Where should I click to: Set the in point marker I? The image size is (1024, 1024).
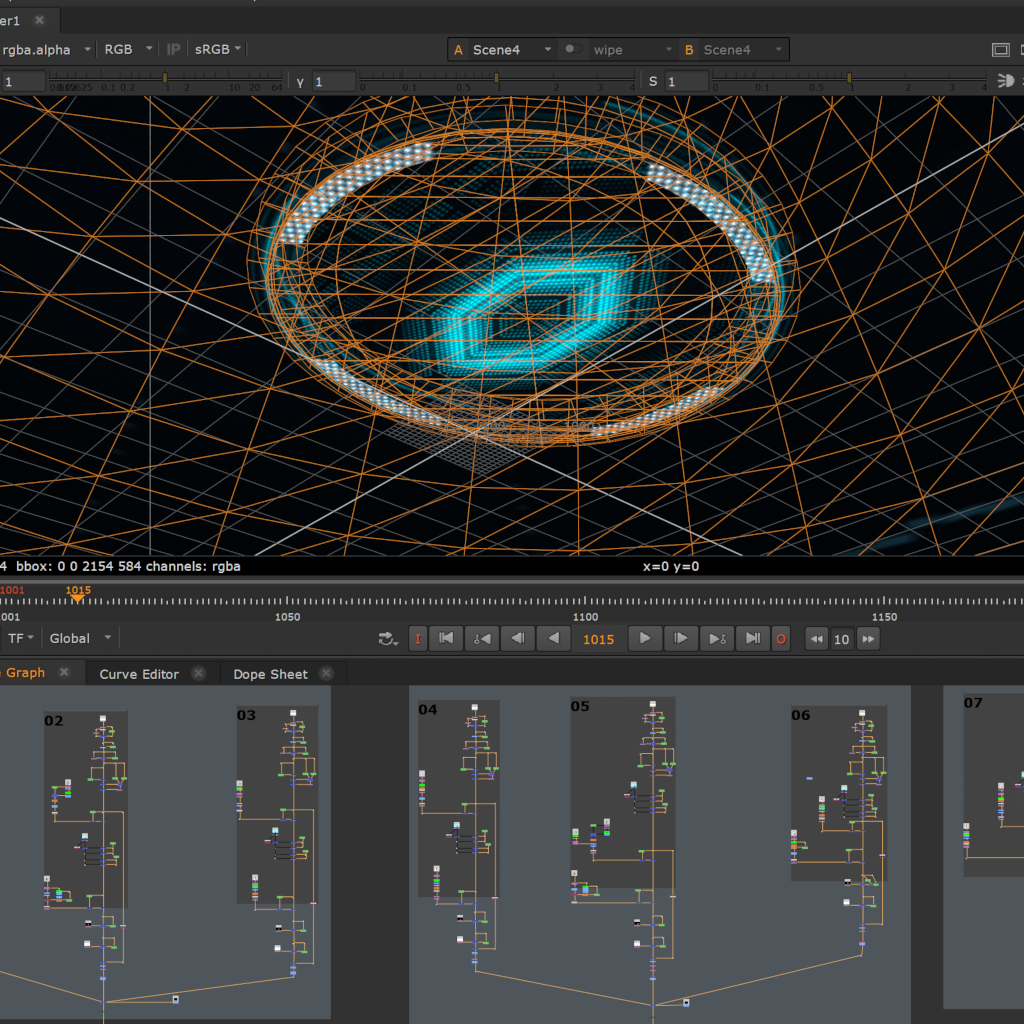(x=418, y=639)
